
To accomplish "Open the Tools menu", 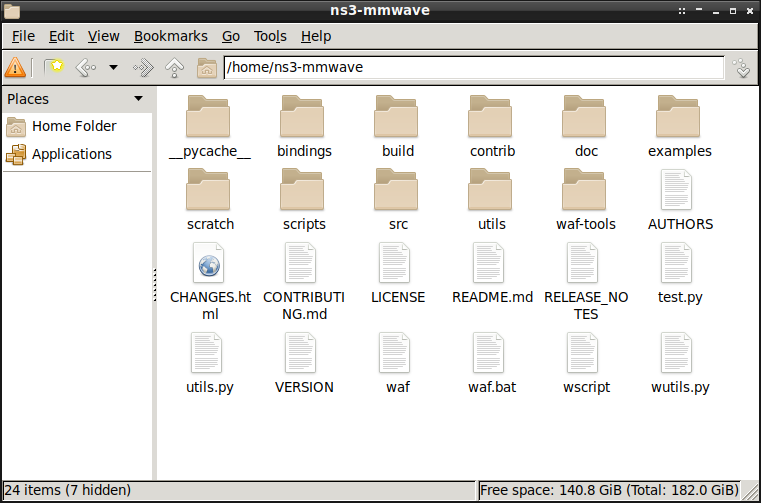I will coord(270,36).
